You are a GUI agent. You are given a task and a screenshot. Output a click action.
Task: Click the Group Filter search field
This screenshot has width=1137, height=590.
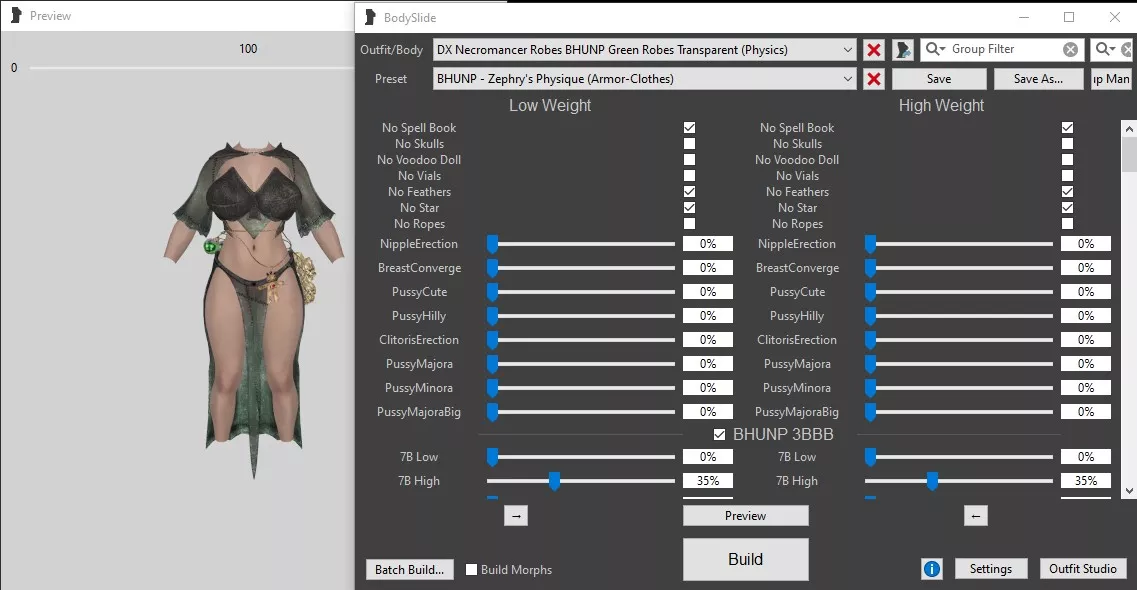point(1004,49)
